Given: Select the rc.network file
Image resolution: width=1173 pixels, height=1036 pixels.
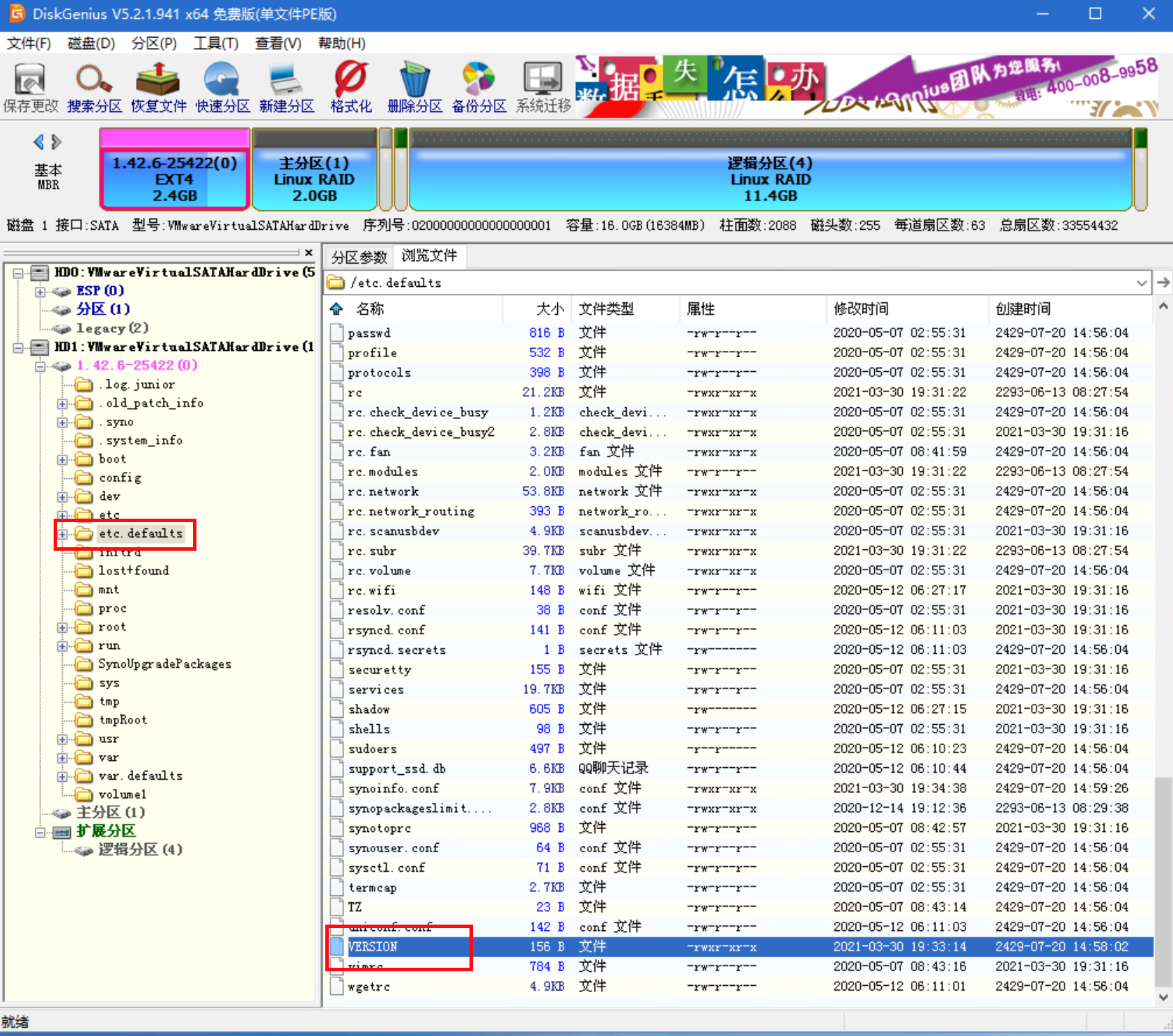Looking at the screenshot, I should click(382, 492).
